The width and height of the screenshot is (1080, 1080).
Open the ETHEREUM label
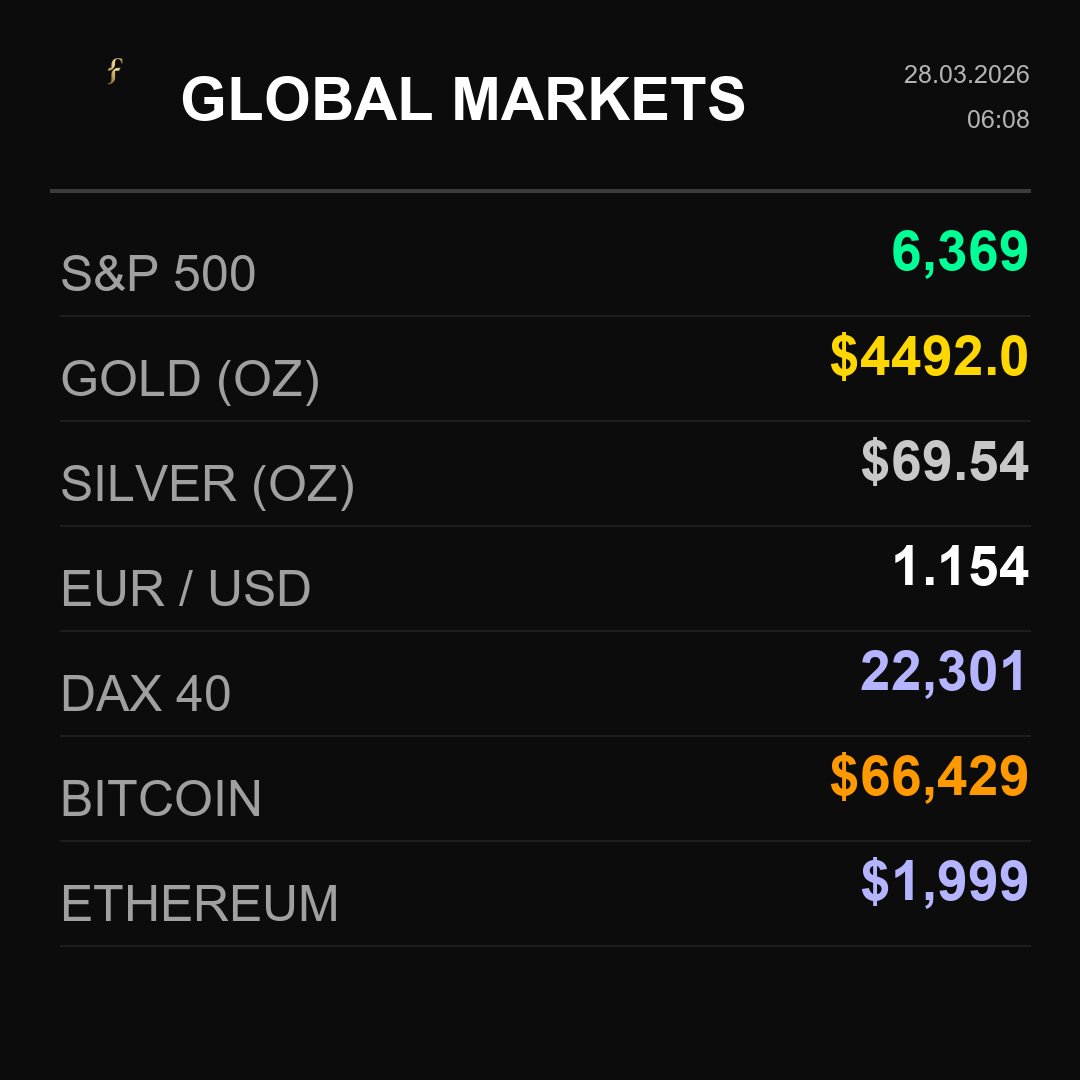click(199, 904)
